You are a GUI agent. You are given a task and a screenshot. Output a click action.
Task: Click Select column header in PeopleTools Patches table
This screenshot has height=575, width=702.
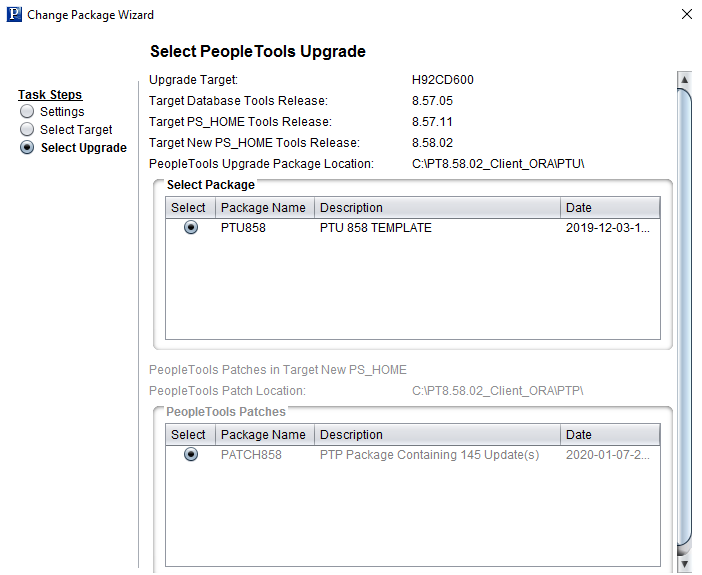pos(190,435)
